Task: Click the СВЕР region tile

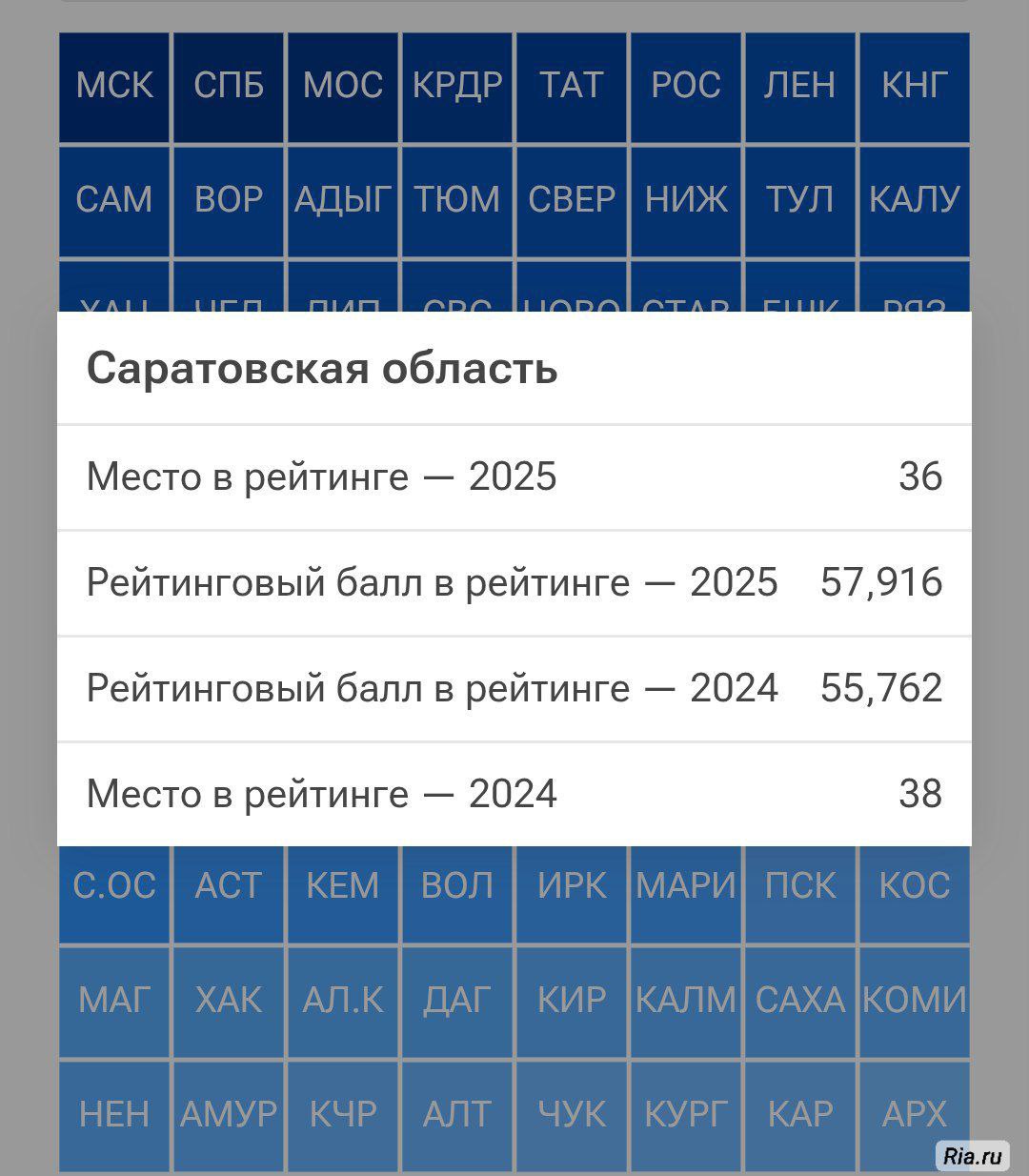Action: click(572, 200)
